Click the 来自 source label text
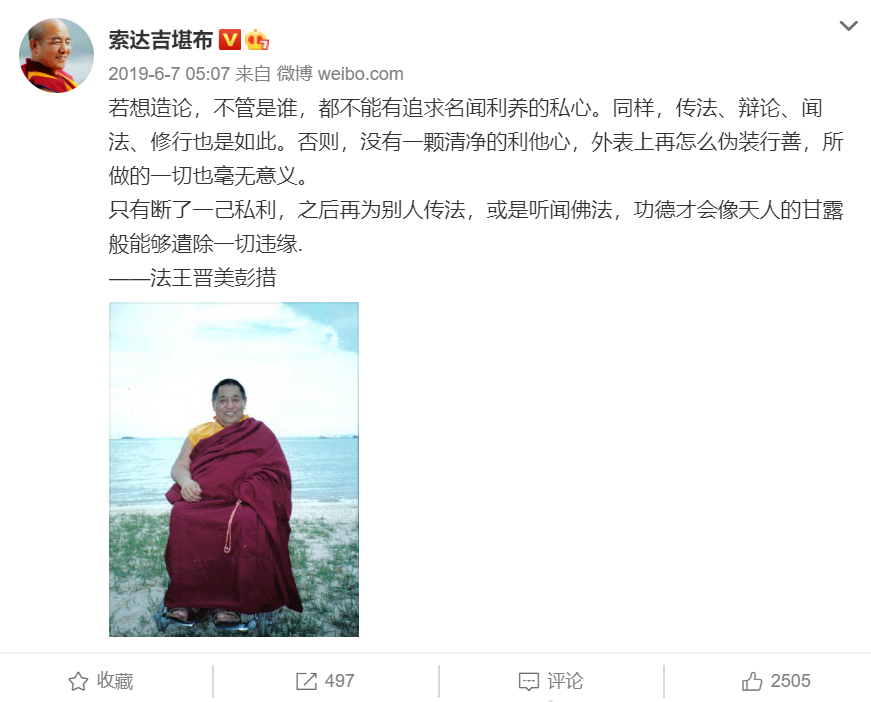This screenshot has height=702, width=871. [x=253, y=74]
